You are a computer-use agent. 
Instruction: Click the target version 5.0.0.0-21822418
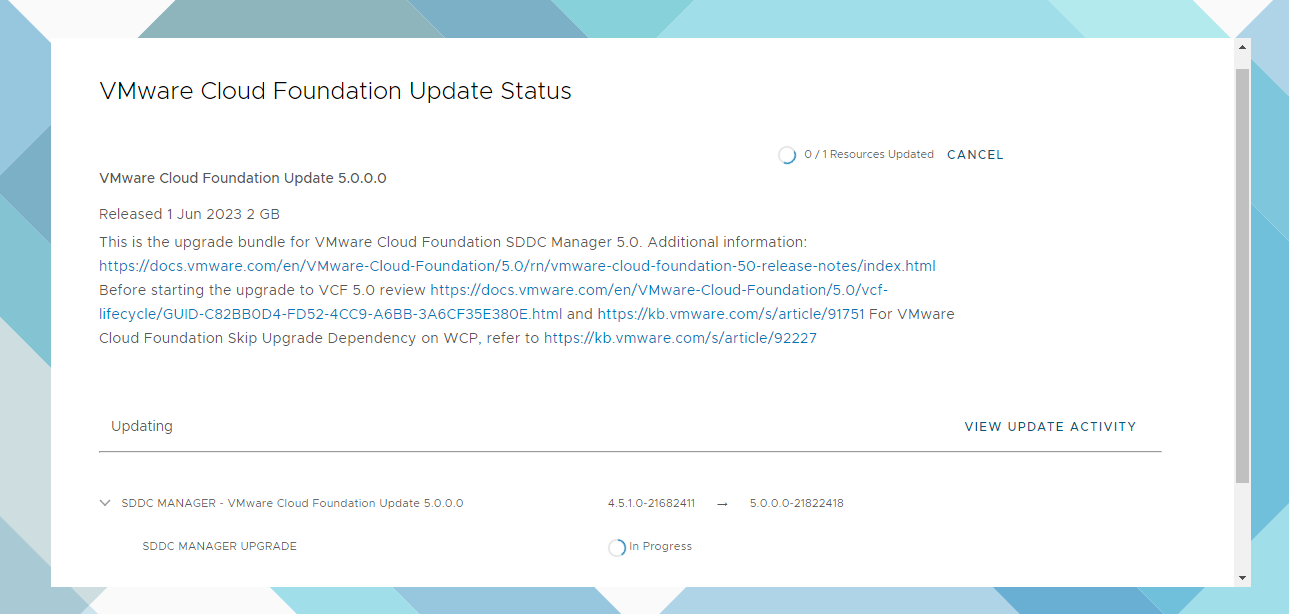pyautogui.click(x=796, y=503)
